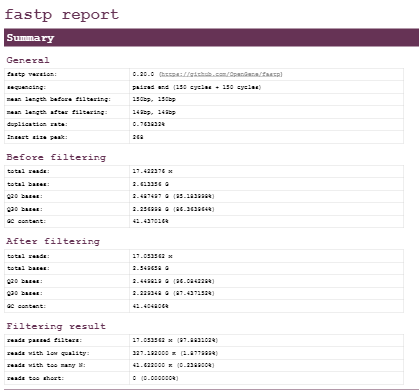Click Q30 bases value under Before filtering

click(x=173, y=209)
